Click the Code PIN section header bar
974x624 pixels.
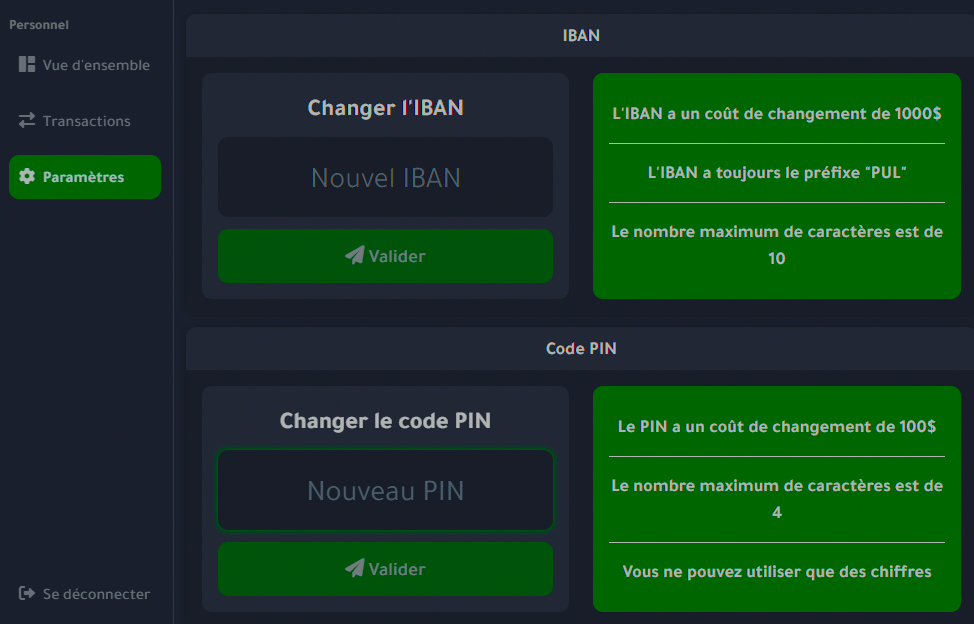tap(580, 349)
